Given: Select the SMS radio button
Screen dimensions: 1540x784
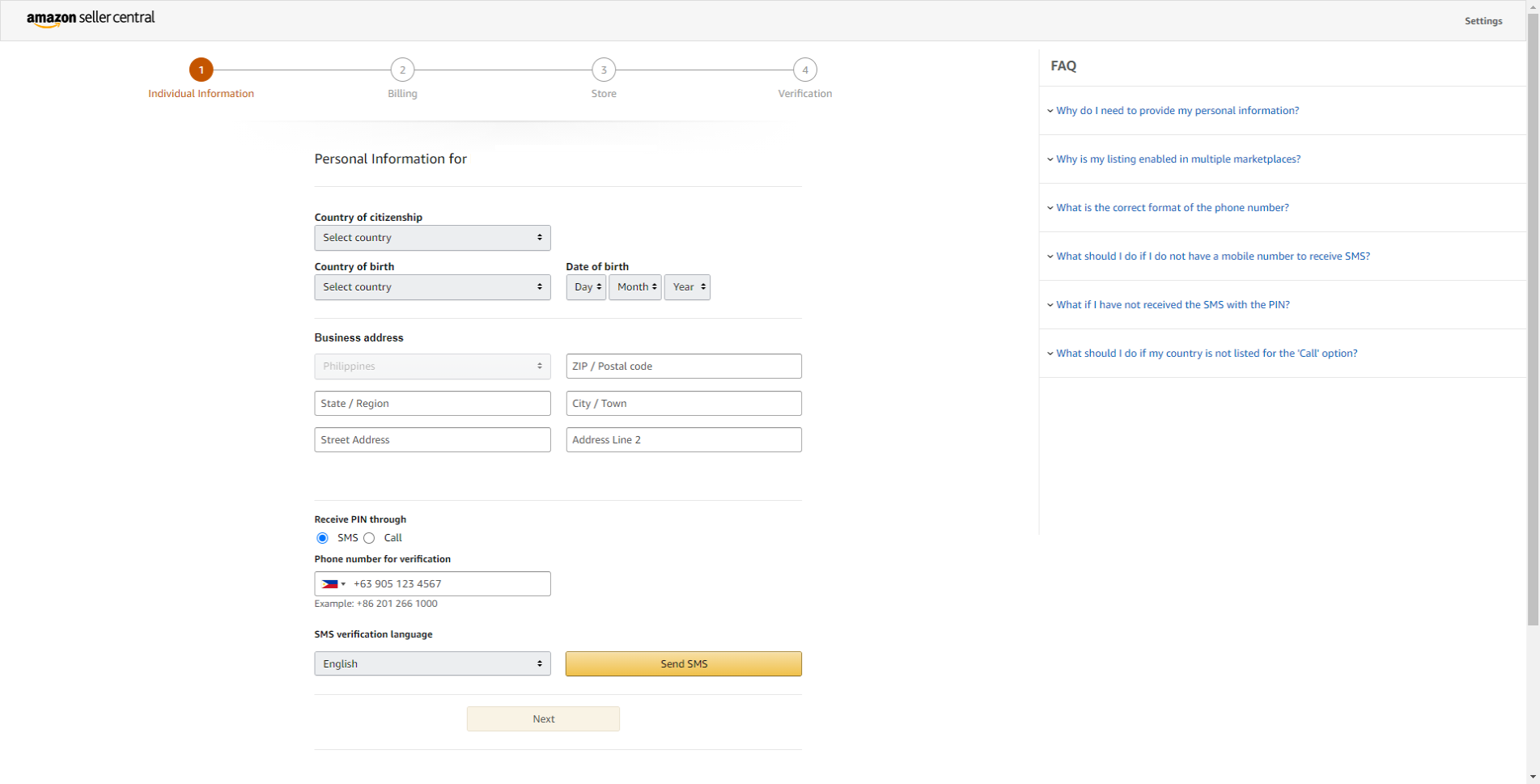Looking at the screenshot, I should point(323,538).
